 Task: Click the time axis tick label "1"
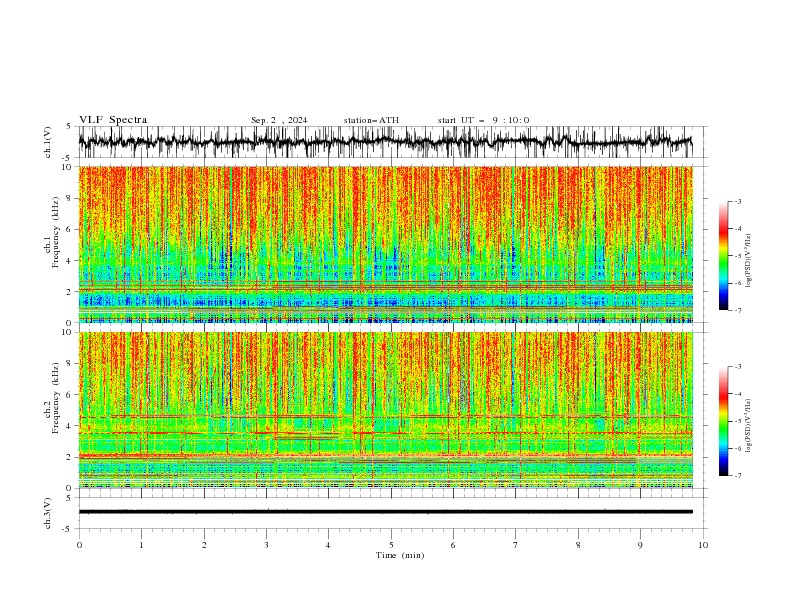[141, 545]
